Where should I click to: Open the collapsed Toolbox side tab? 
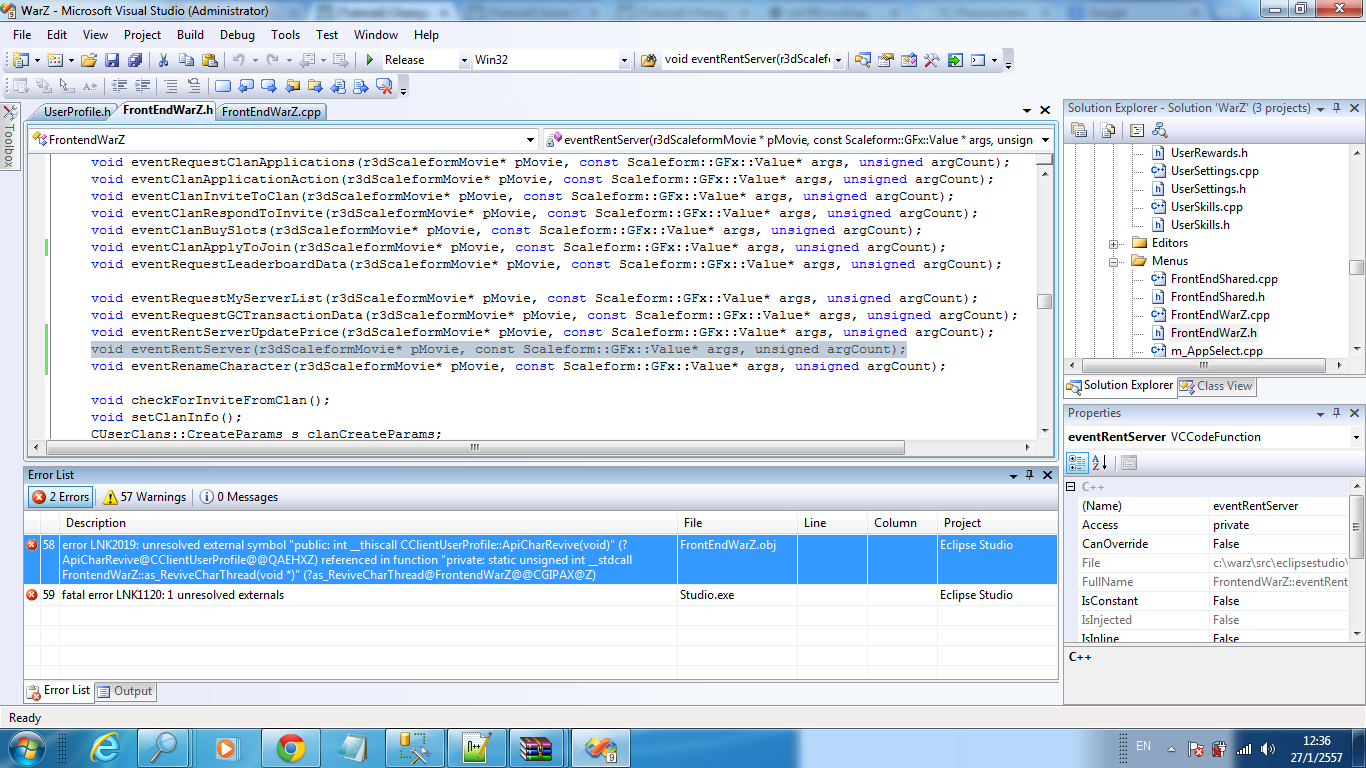pos(10,136)
